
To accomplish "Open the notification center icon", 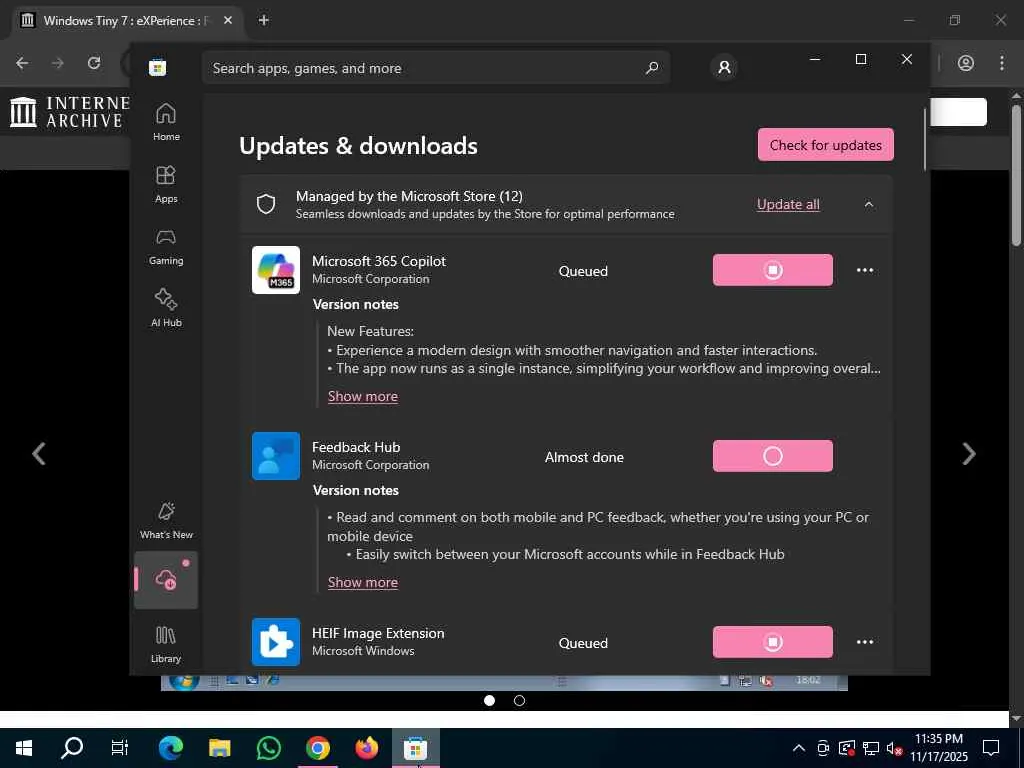I will (991, 748).
